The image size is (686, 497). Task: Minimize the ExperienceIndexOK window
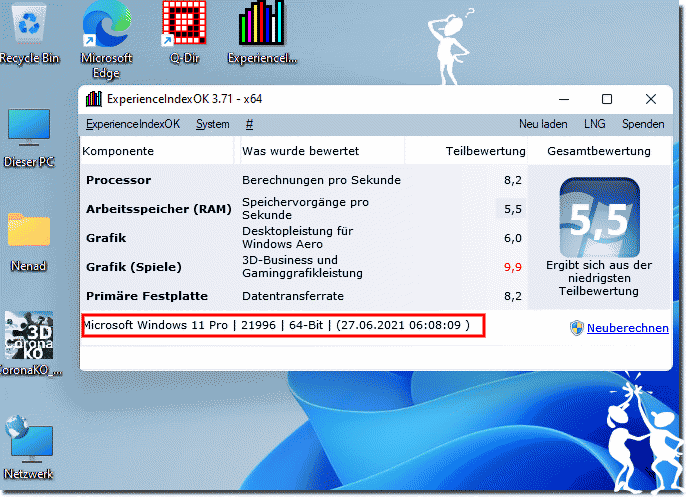click(564, 99)
